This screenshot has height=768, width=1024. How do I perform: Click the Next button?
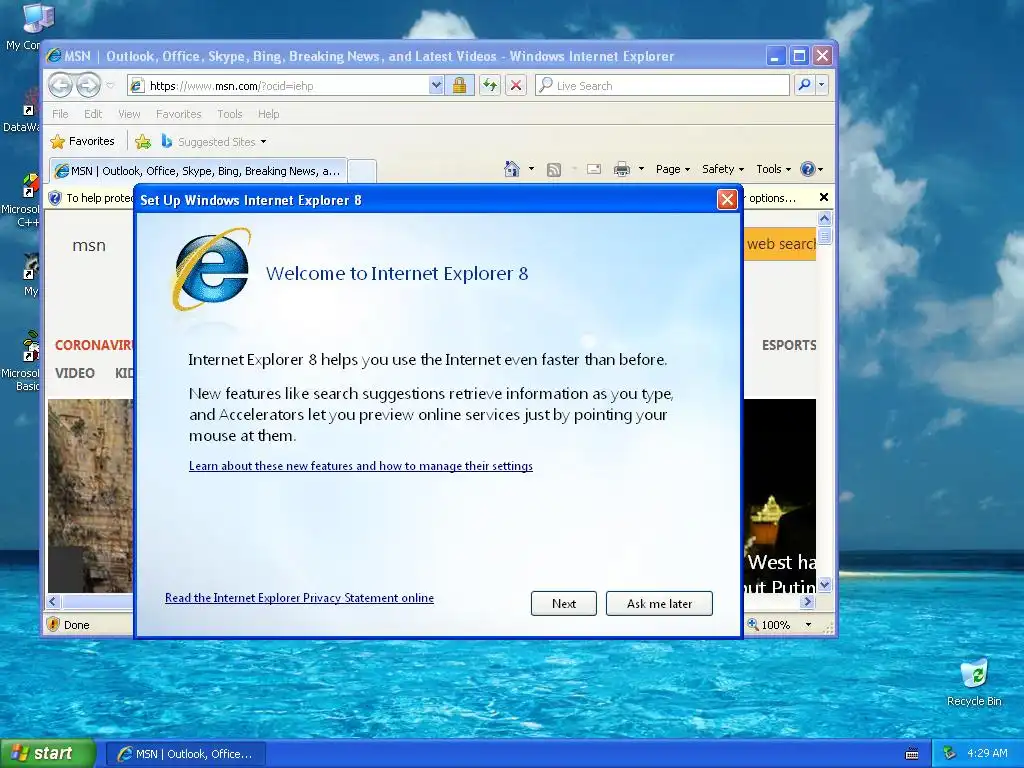(564, 603)
